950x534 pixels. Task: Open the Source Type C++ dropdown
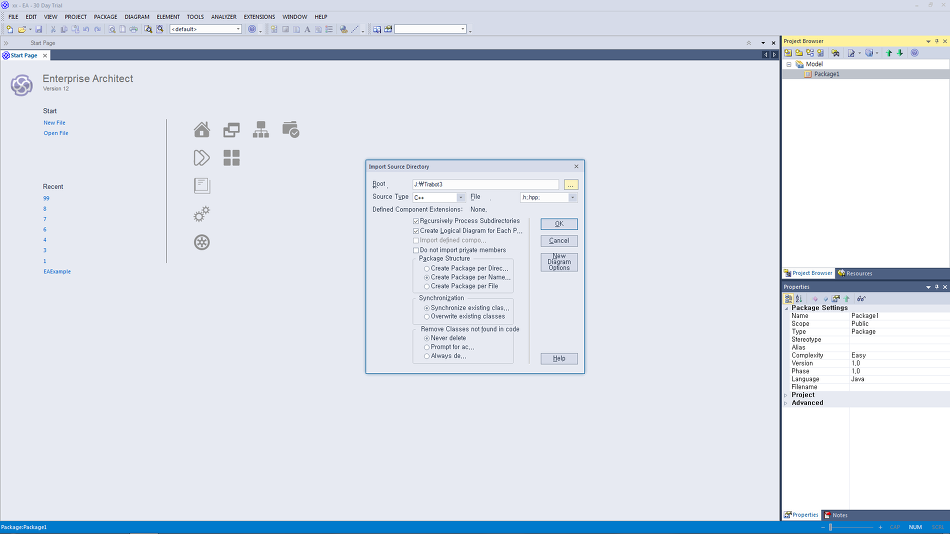click(460, 198)
